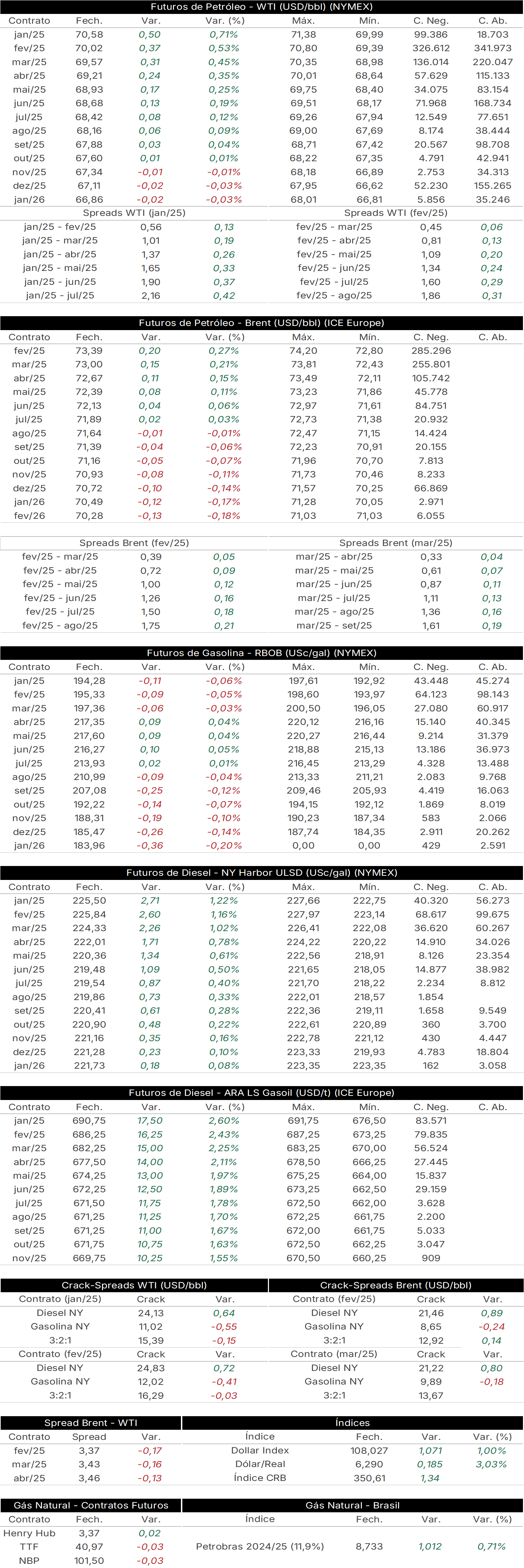Click the Spread Brent - WTI header
The image size is (524, 1568).
(x=90, y=1423)
